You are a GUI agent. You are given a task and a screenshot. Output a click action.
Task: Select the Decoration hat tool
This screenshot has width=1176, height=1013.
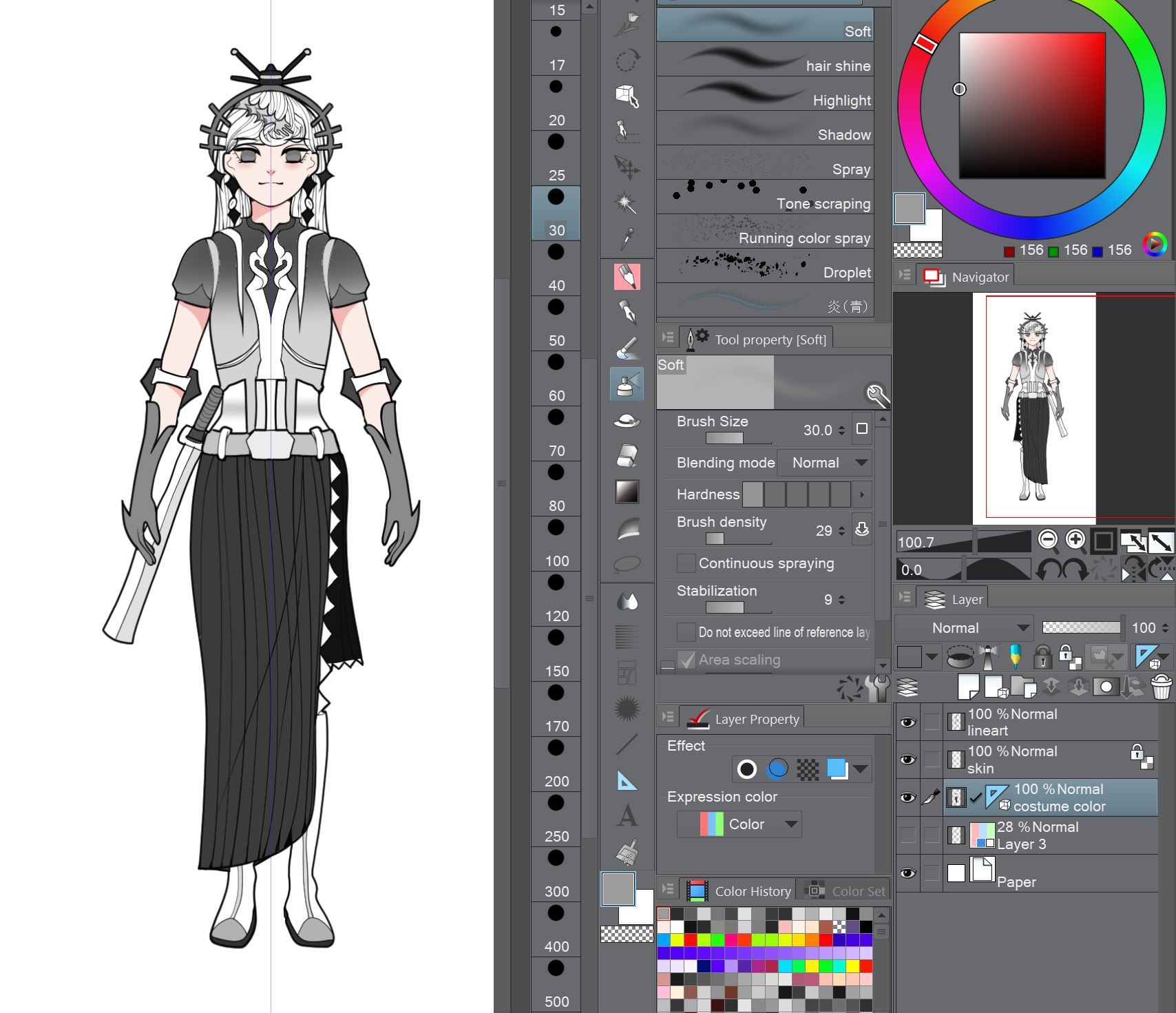tap(627, 419)
